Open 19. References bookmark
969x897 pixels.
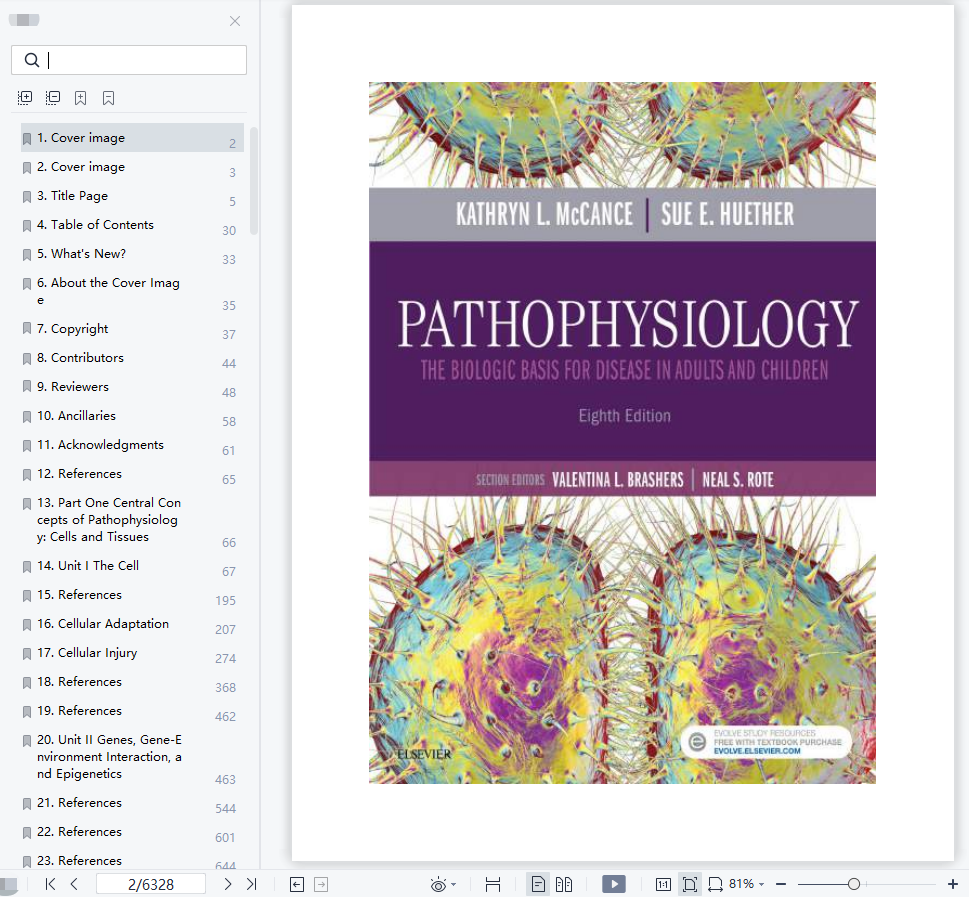click(132, 711)
